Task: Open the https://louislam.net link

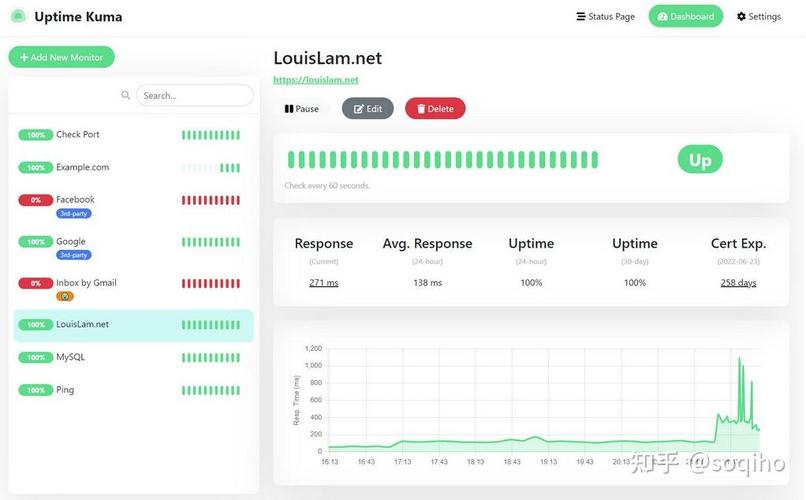Action: [316, 80]
